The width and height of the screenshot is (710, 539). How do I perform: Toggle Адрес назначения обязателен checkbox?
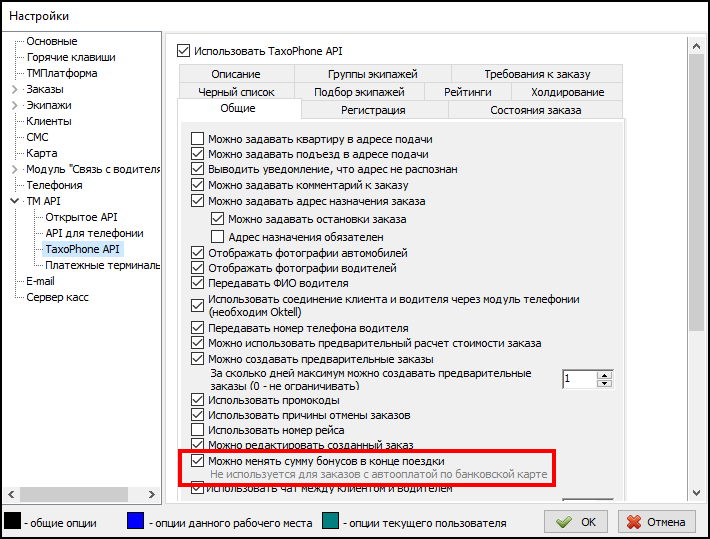[218, 237]
